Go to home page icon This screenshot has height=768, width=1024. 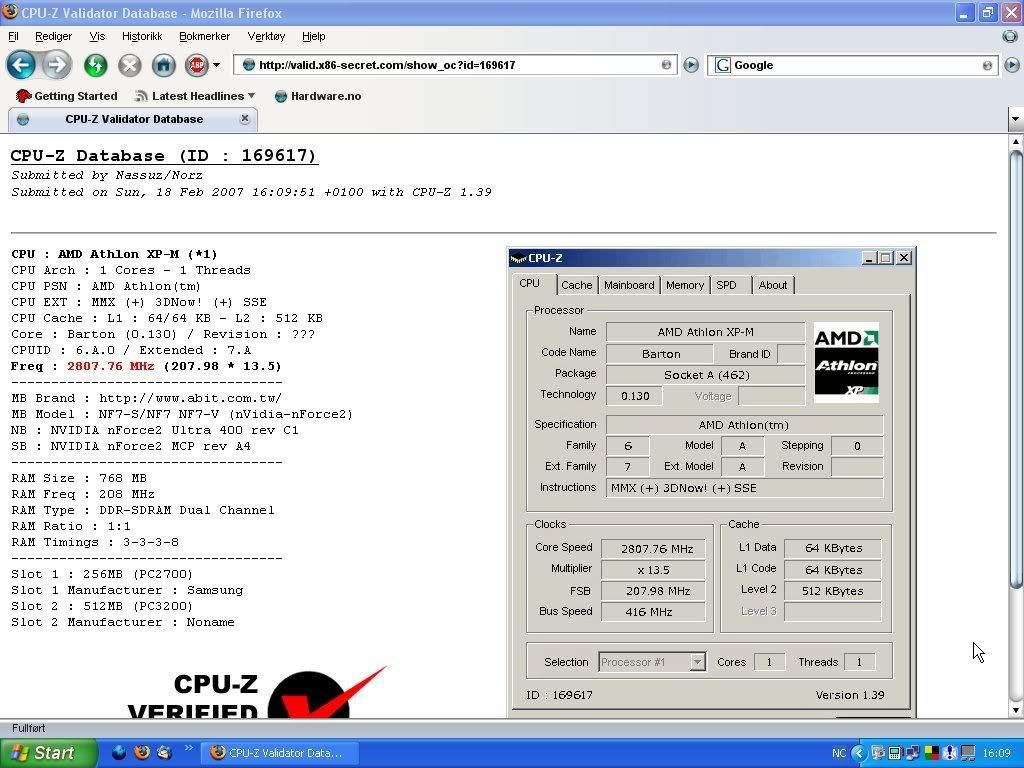pyautogui.click(x=164, y=65)
